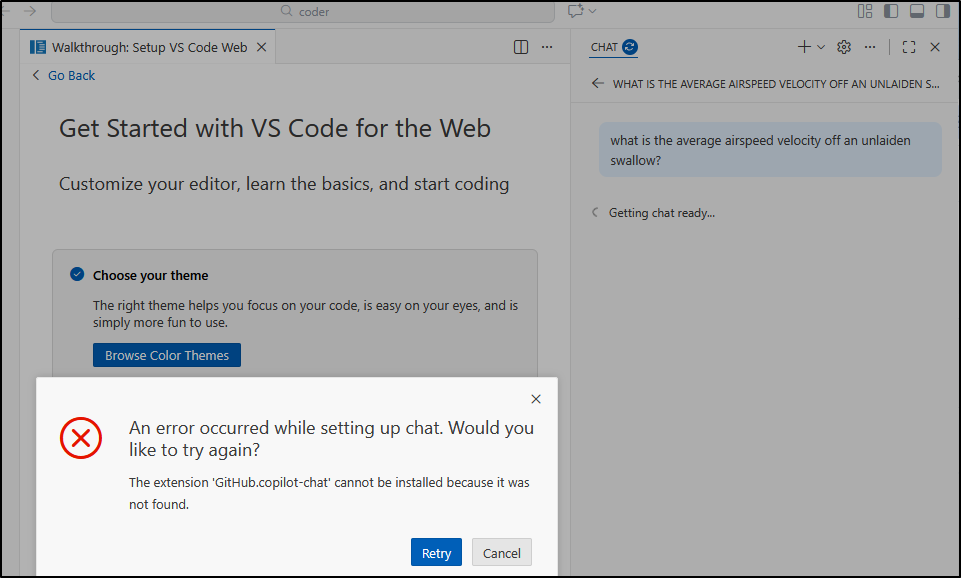Image resolution: width=961 pixels, height=578 pixels.
Task: Go back using chat header arrow
Action: (598, 84)
